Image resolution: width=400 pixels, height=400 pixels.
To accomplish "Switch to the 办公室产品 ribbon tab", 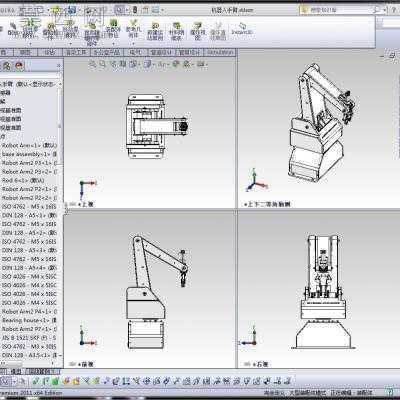I will pos(106,52).
